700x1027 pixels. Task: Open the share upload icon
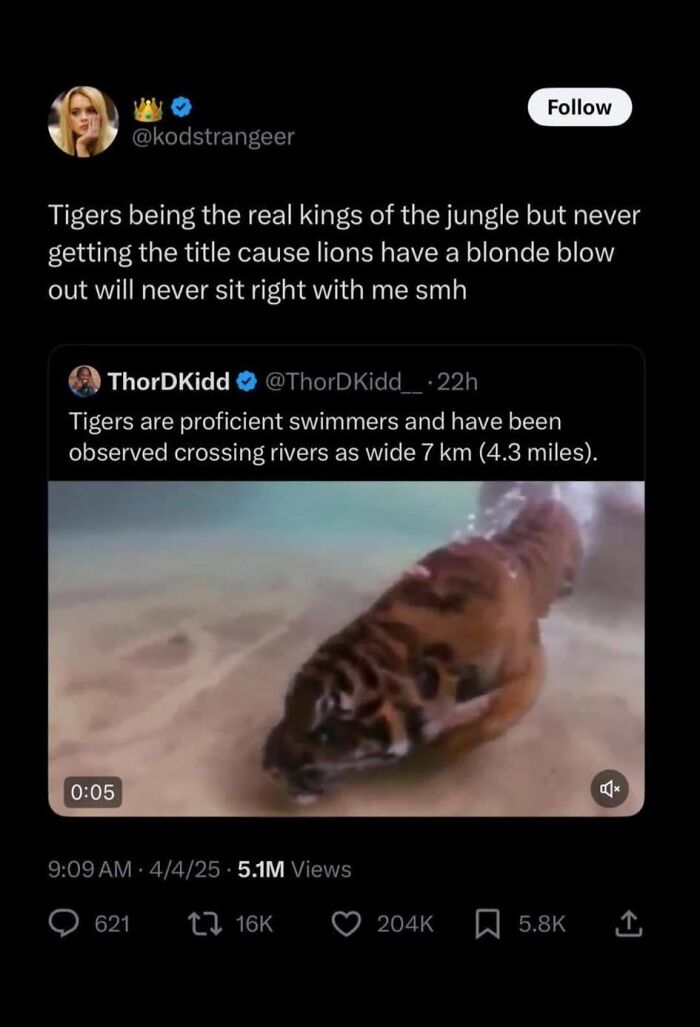627,923
